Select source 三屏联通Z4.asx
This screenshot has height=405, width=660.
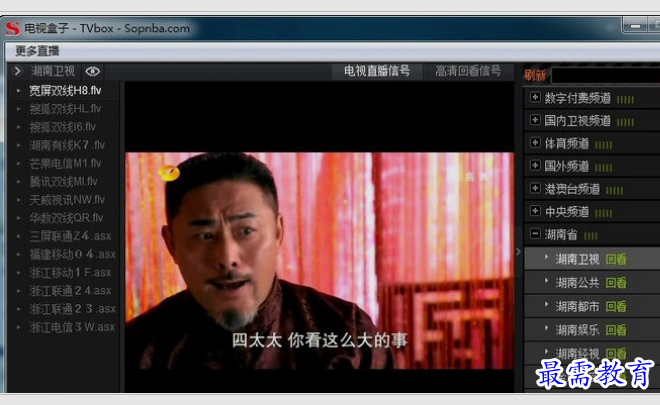70,236
